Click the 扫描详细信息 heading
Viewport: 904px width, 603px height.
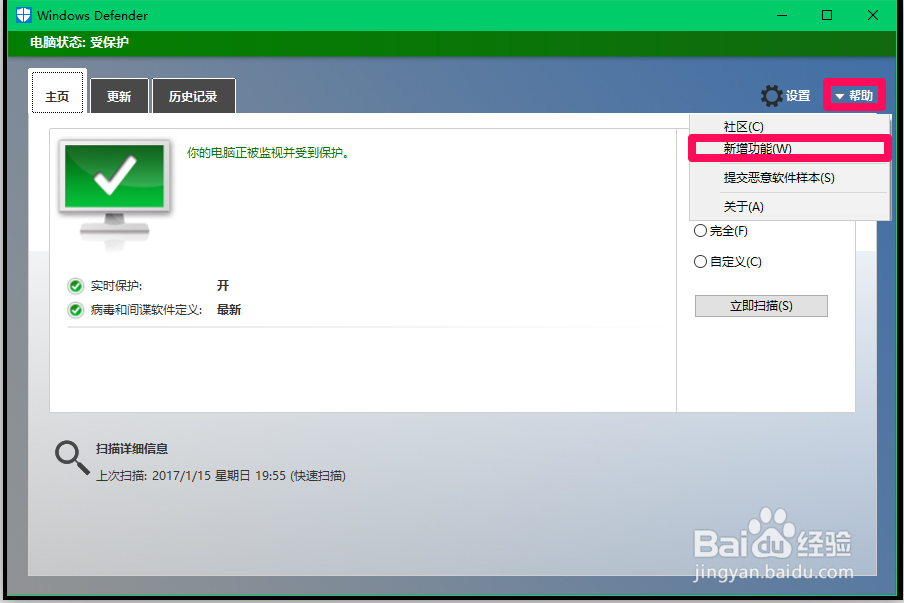tap(132, 449)
